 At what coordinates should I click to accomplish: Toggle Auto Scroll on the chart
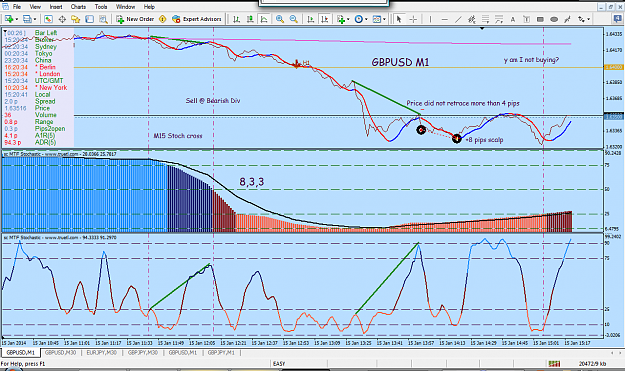click(x=311, y=19)
